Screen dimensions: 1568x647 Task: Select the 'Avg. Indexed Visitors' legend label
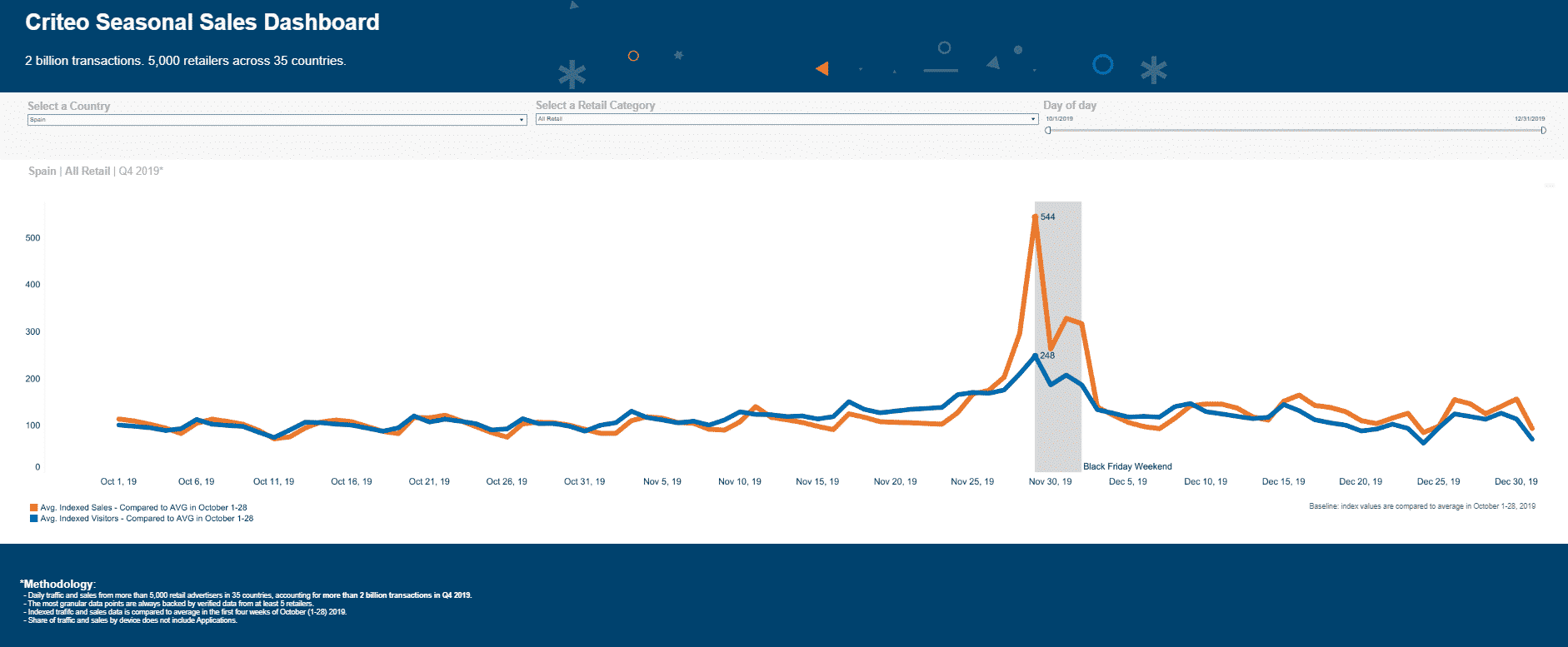click(x=147, y=518)
